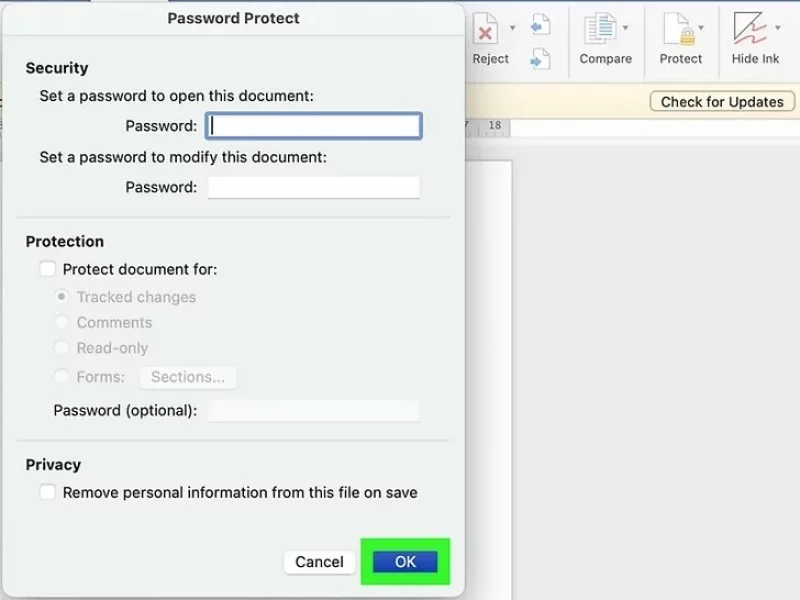Expand the Hide Ink dropdown arrow

[778, 28]
